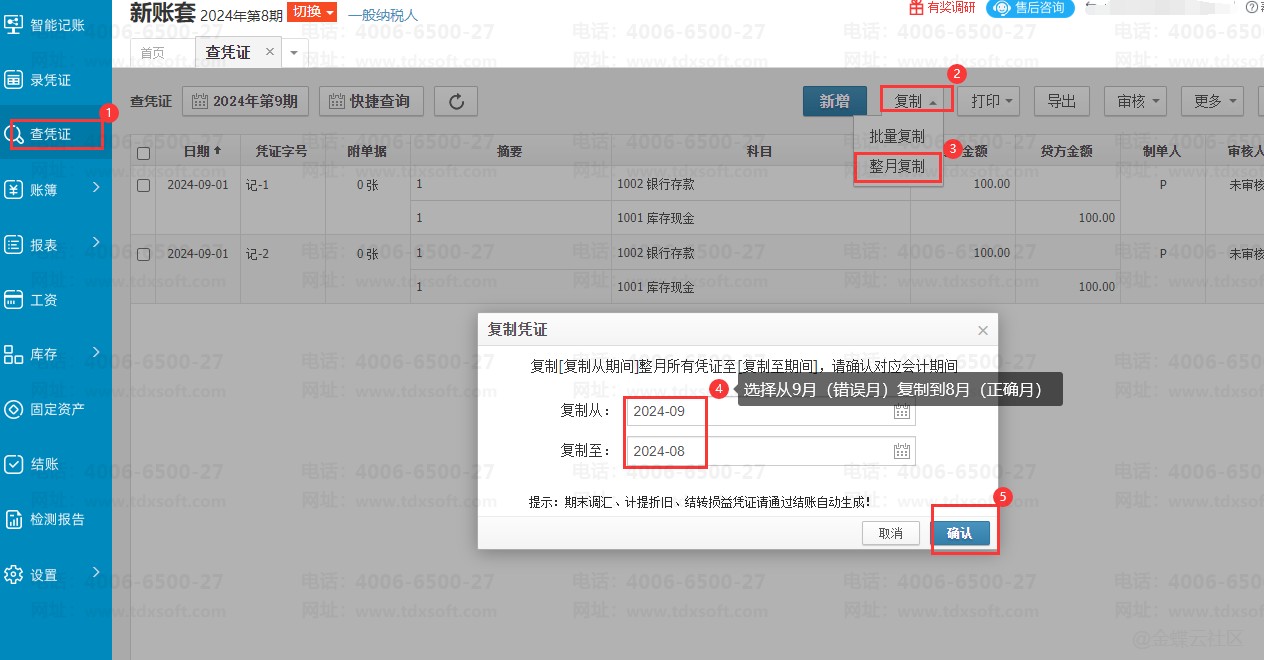Open calendar picker for 复制从 field
The width and height of the screenshot is (1264, 660).
click(901, 412)
